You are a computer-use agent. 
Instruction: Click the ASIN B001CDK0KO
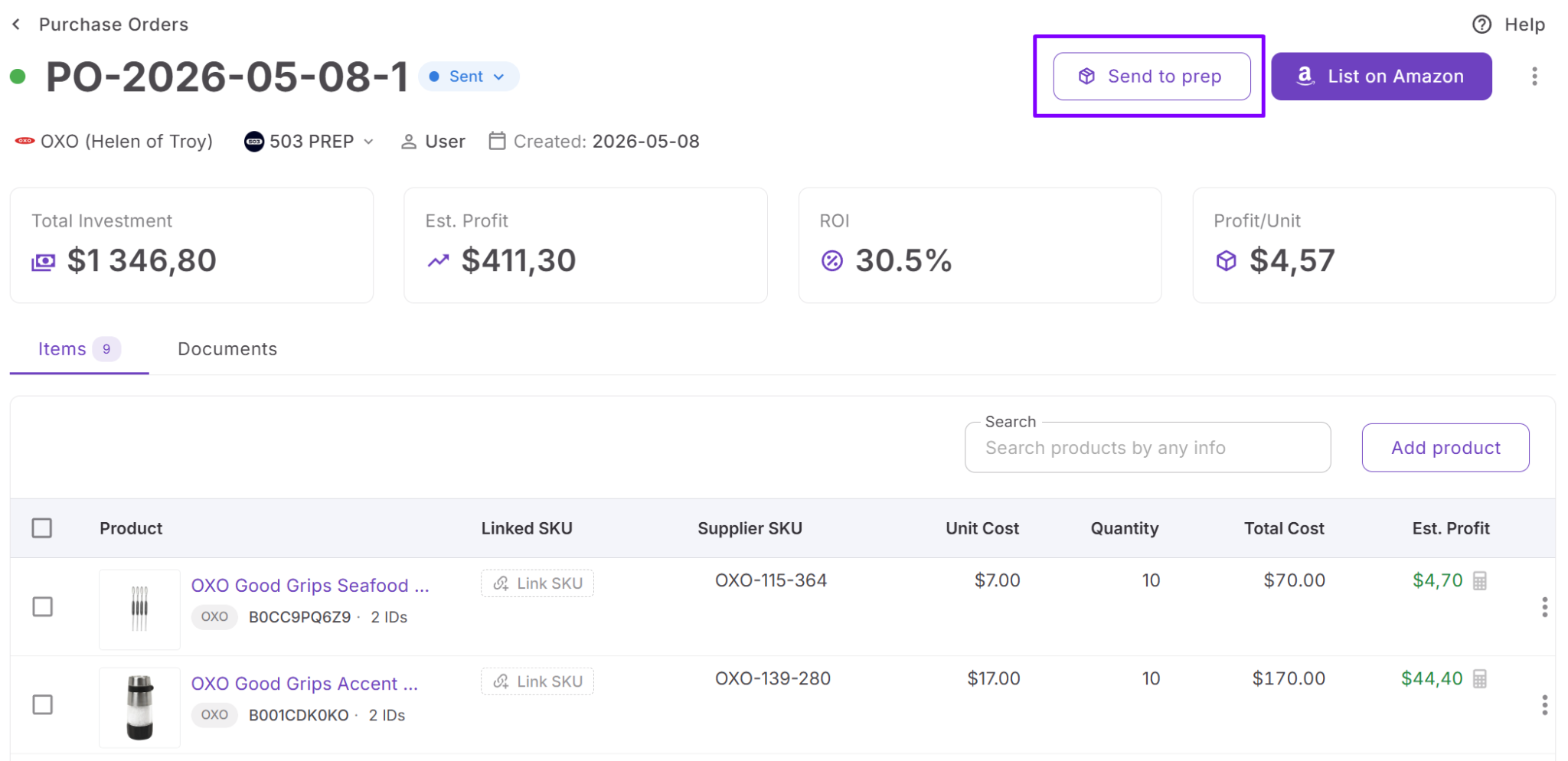coord(299,715)
